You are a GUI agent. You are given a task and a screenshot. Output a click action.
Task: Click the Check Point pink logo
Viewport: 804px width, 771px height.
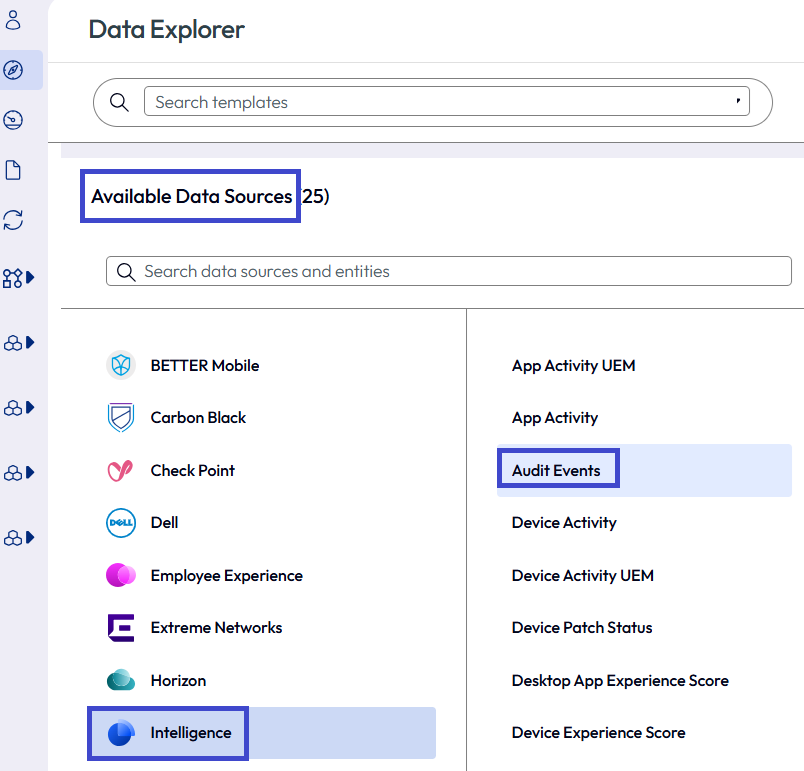coord(120,471)
